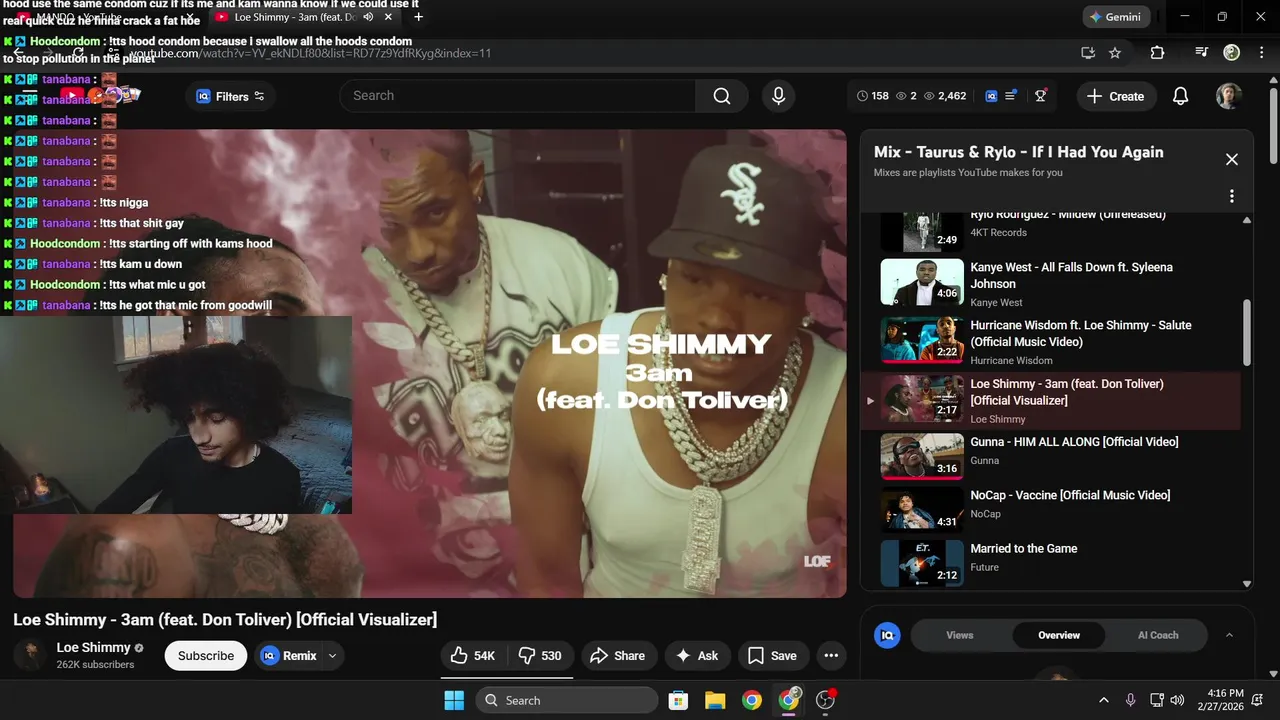Open a new tab with plus

(x=418, y=17)
